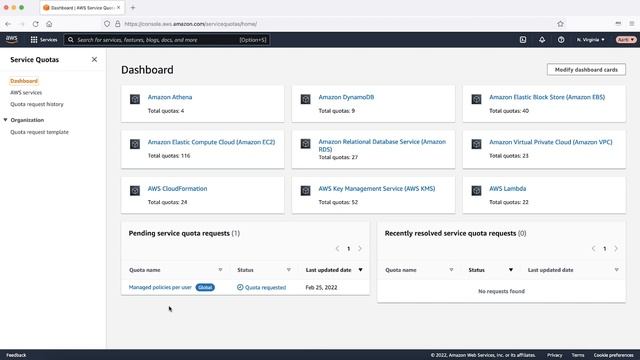Open Amazon Elastic Compute Cloud link

(x=211, y=142)
